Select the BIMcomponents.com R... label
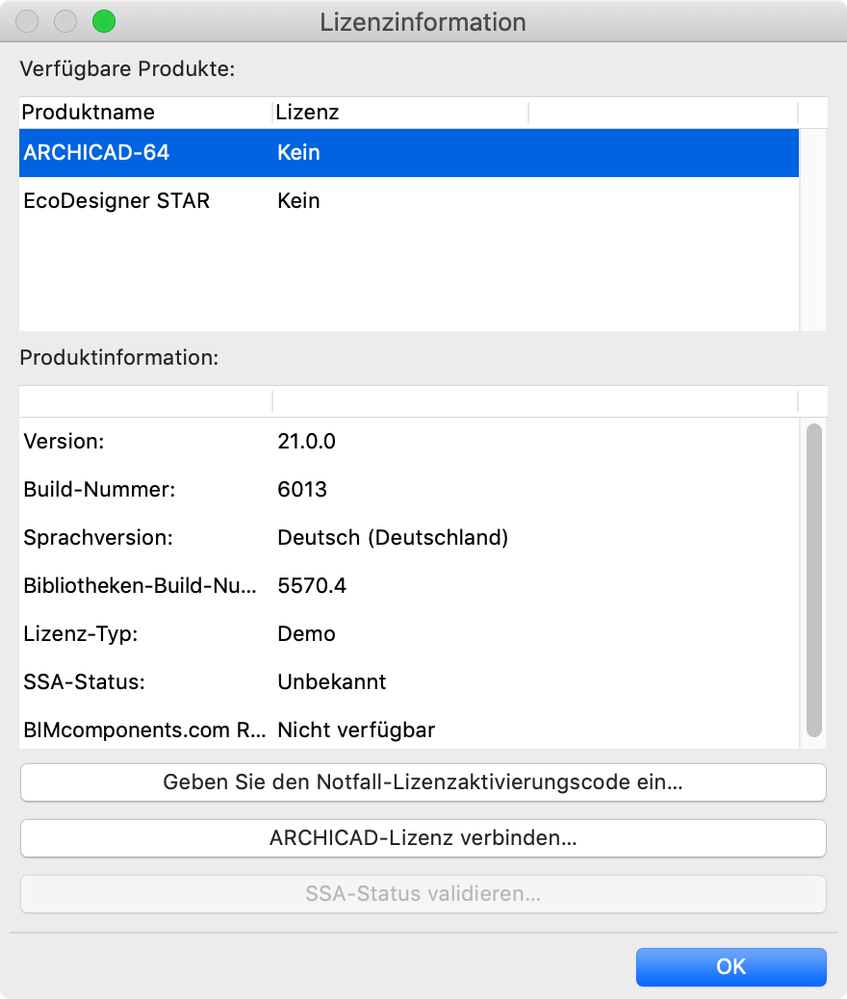 tap(145, 730)
